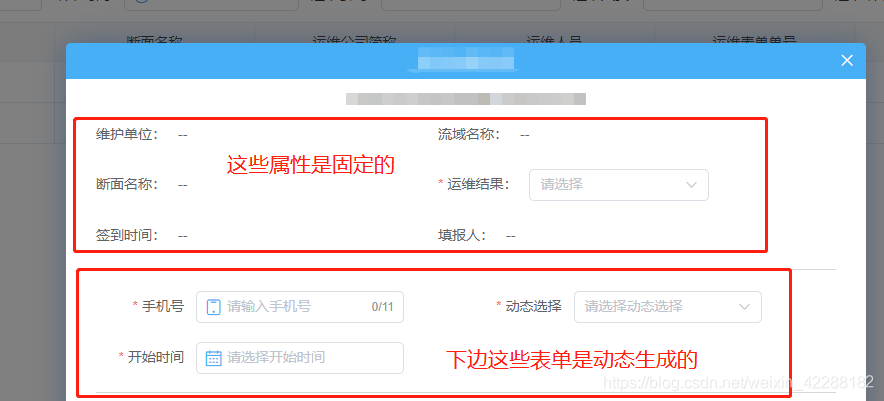The width and height of the screenshot is (884, 401).
Task: Select the 填报人 label text
Action: coord(462,235)
